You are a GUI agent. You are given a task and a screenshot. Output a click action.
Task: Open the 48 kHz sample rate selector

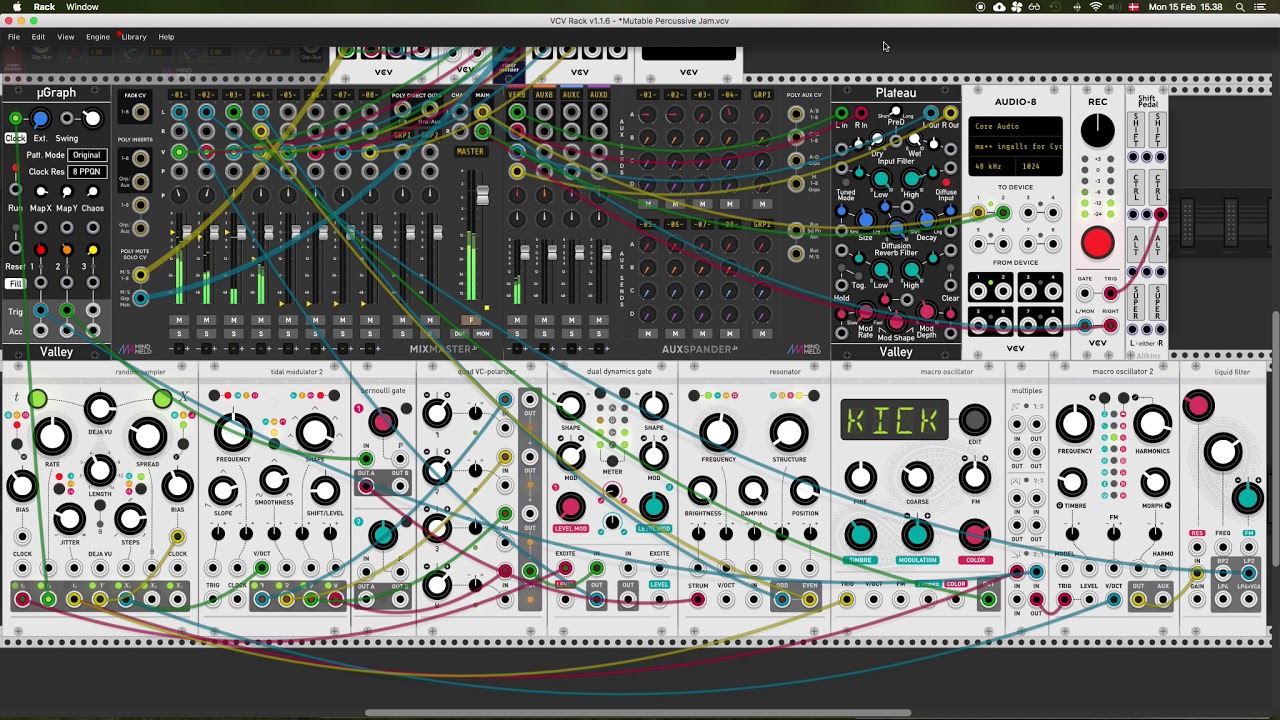[x=990, y=166]
